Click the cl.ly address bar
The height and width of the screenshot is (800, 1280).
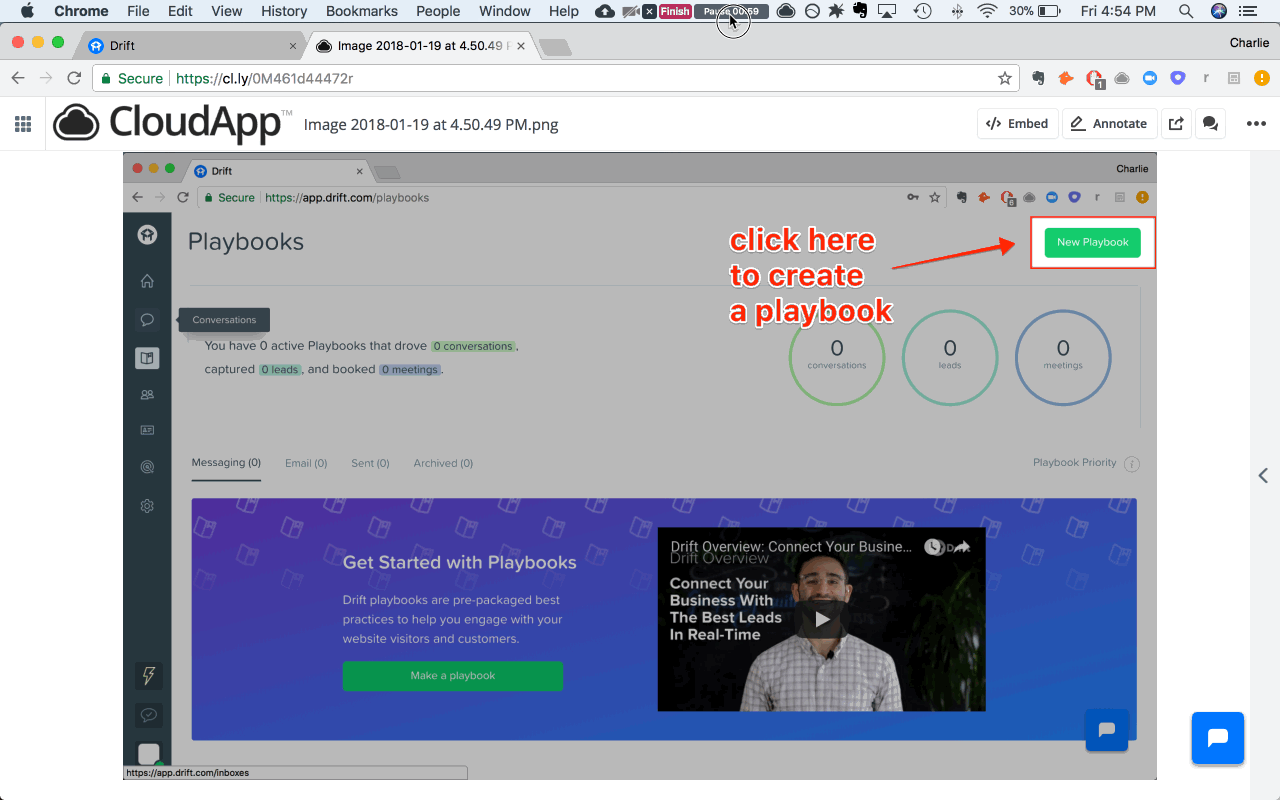[555, 78]
